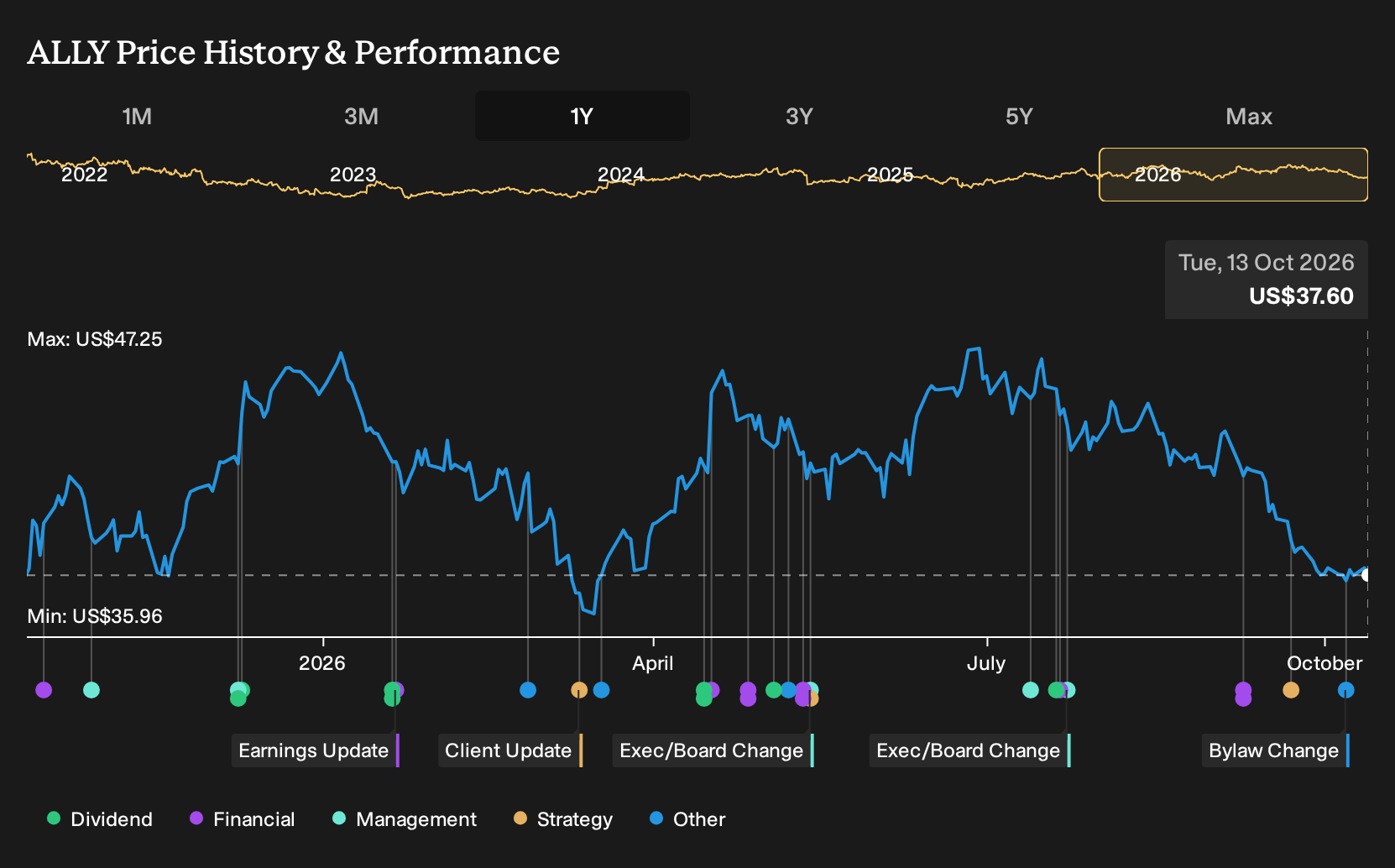
Task: Toggle Other events in the legend
Action: (687, 819)
